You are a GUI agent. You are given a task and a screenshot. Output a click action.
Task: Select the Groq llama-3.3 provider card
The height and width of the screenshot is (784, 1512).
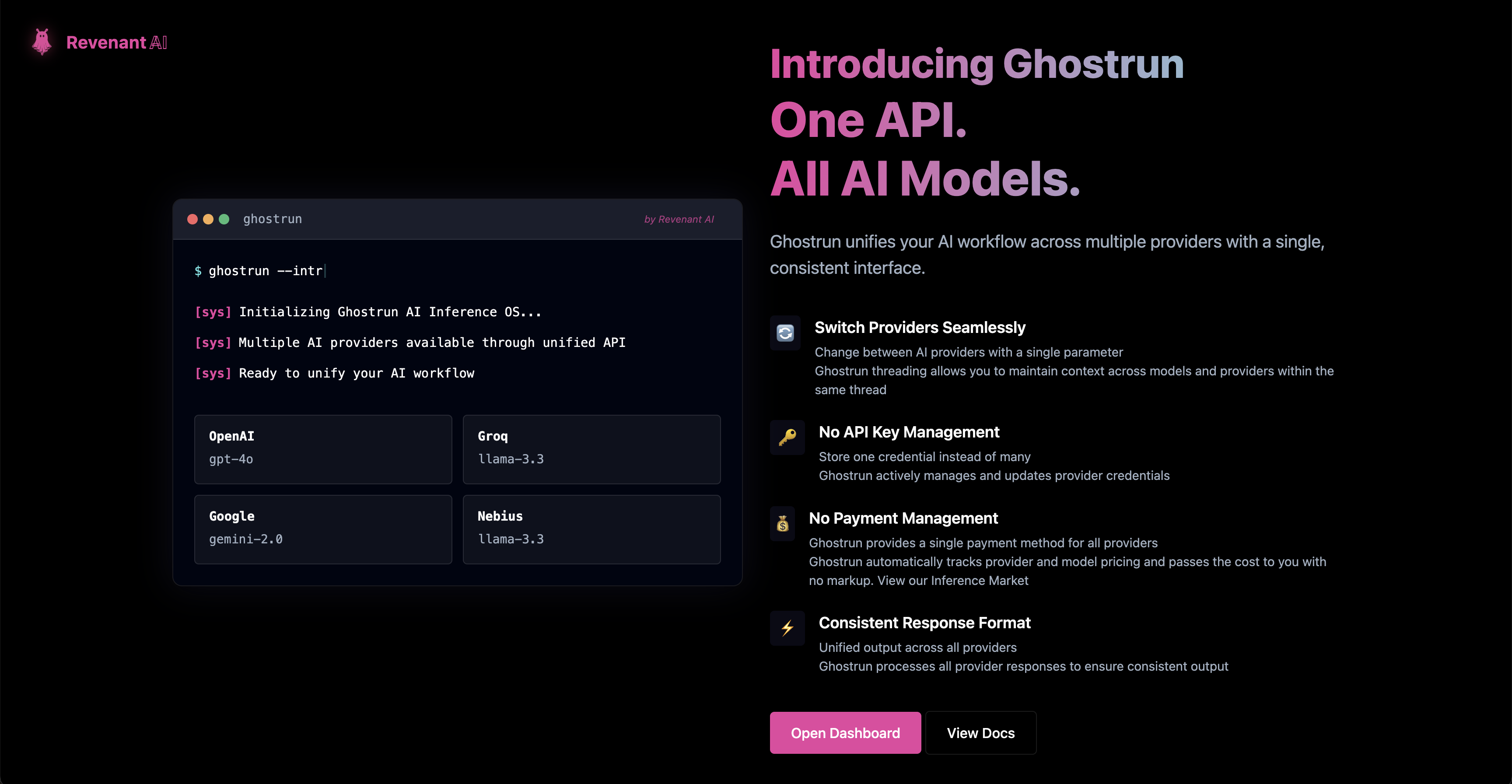click(x=591, y=449)
